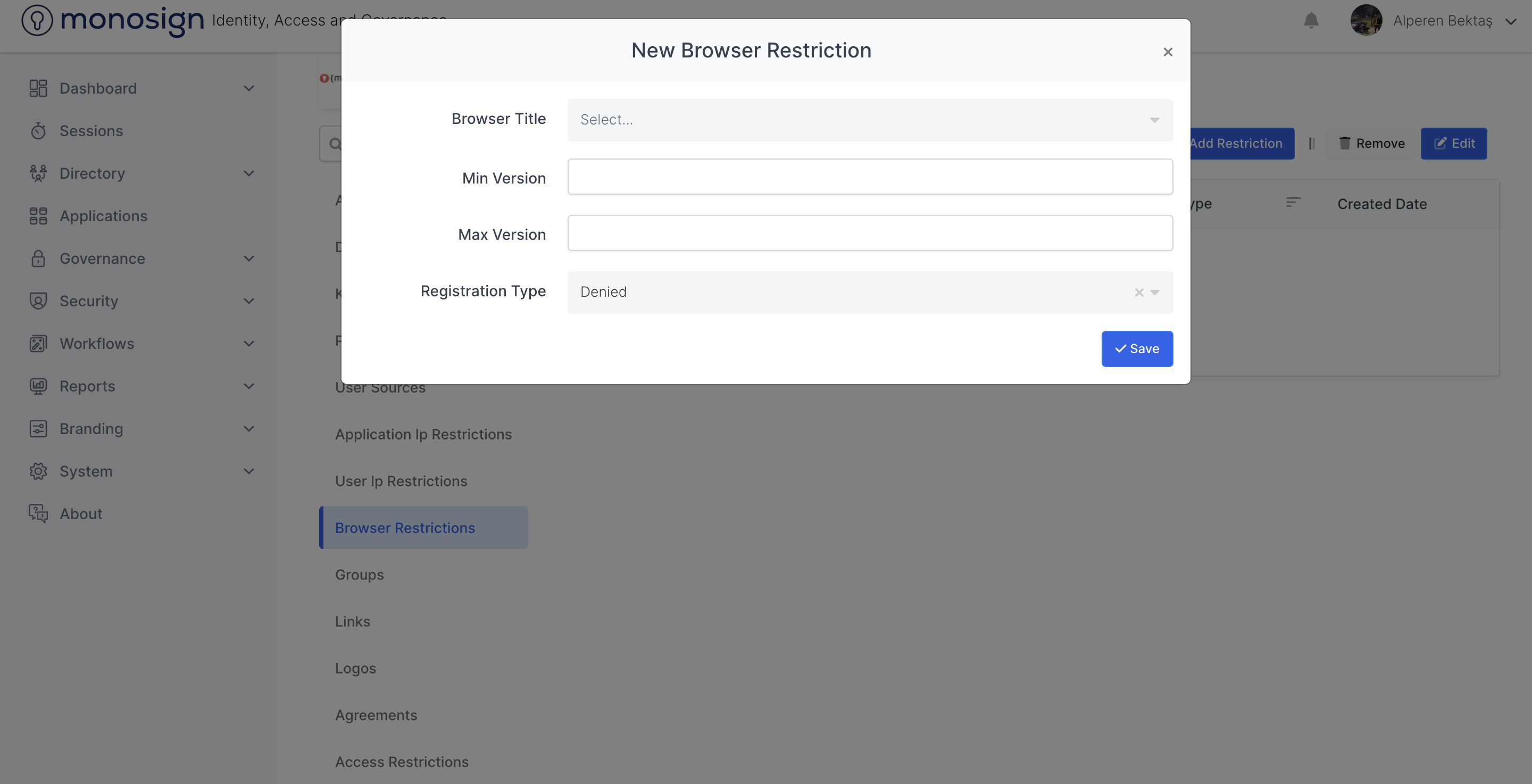Click the Sessions stopwatch icon
The height and width of the screenshot is (784, 1532).
pos(38,131)
